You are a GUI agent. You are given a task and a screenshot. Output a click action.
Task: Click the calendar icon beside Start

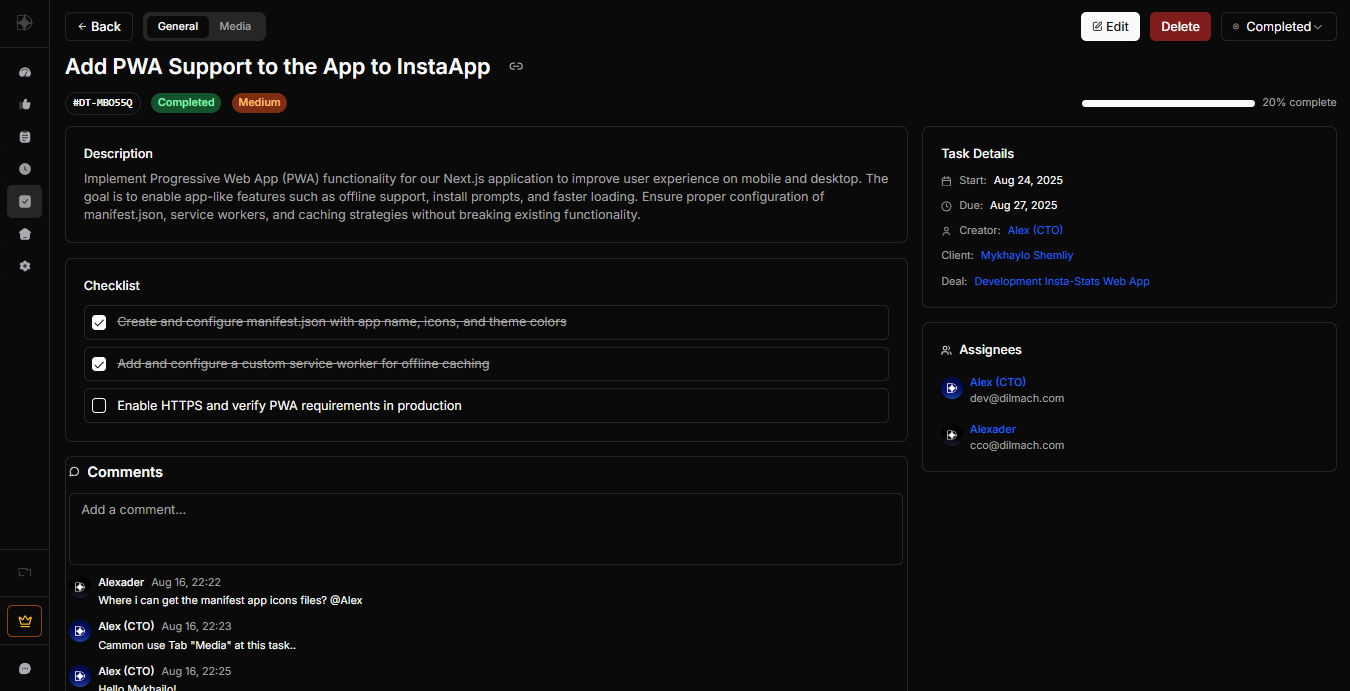coord(947,181)
